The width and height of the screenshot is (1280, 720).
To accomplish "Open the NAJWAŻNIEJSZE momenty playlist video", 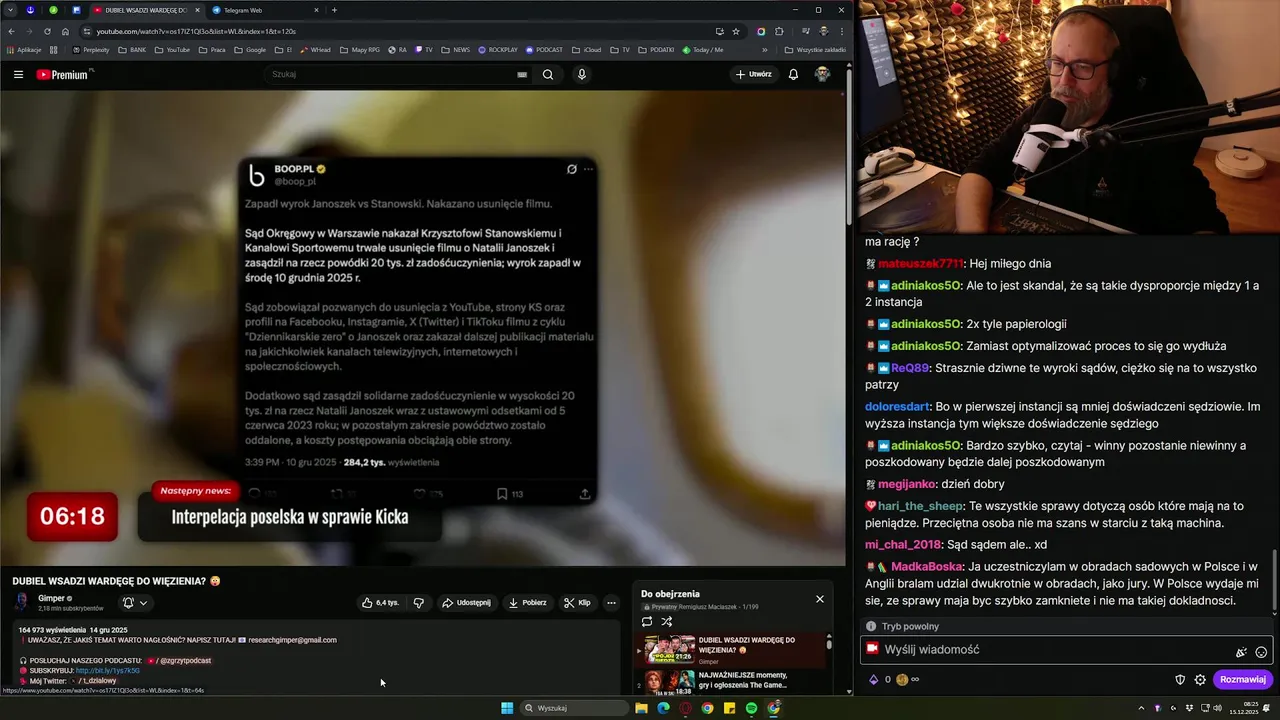I will point(743,680).
